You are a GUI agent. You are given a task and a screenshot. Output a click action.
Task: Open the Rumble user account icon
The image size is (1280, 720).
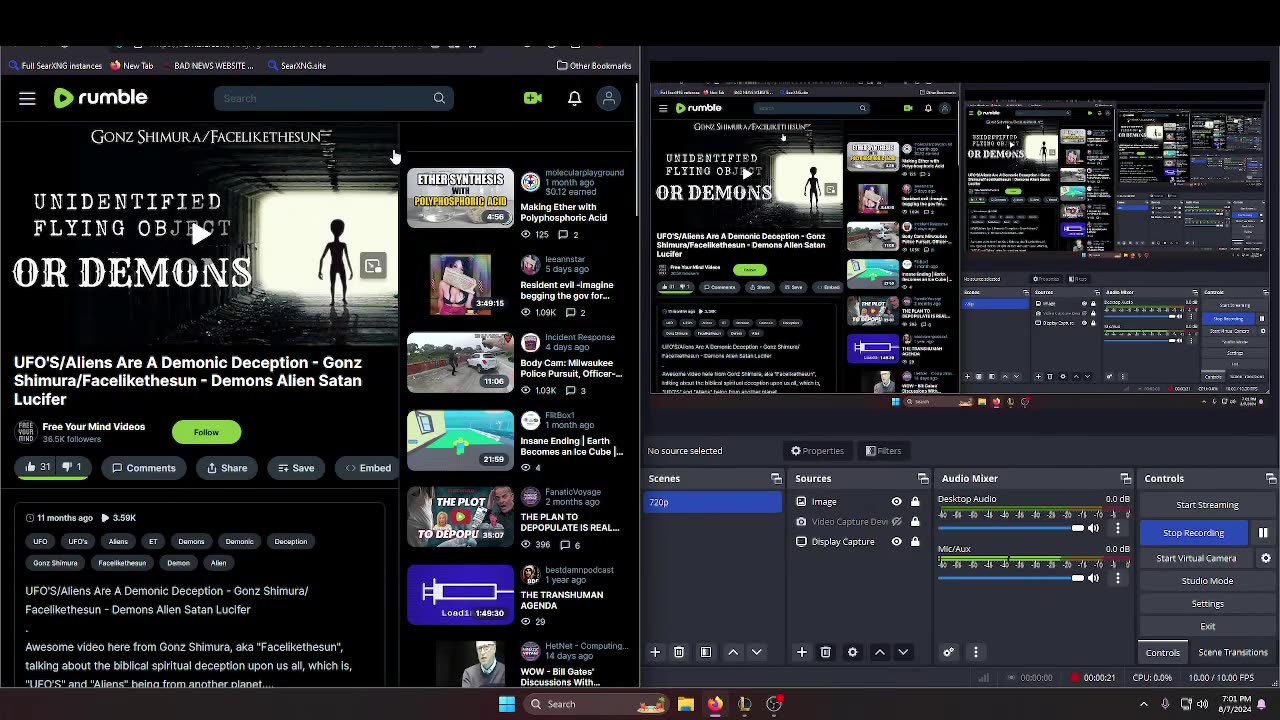click(609, 98)
